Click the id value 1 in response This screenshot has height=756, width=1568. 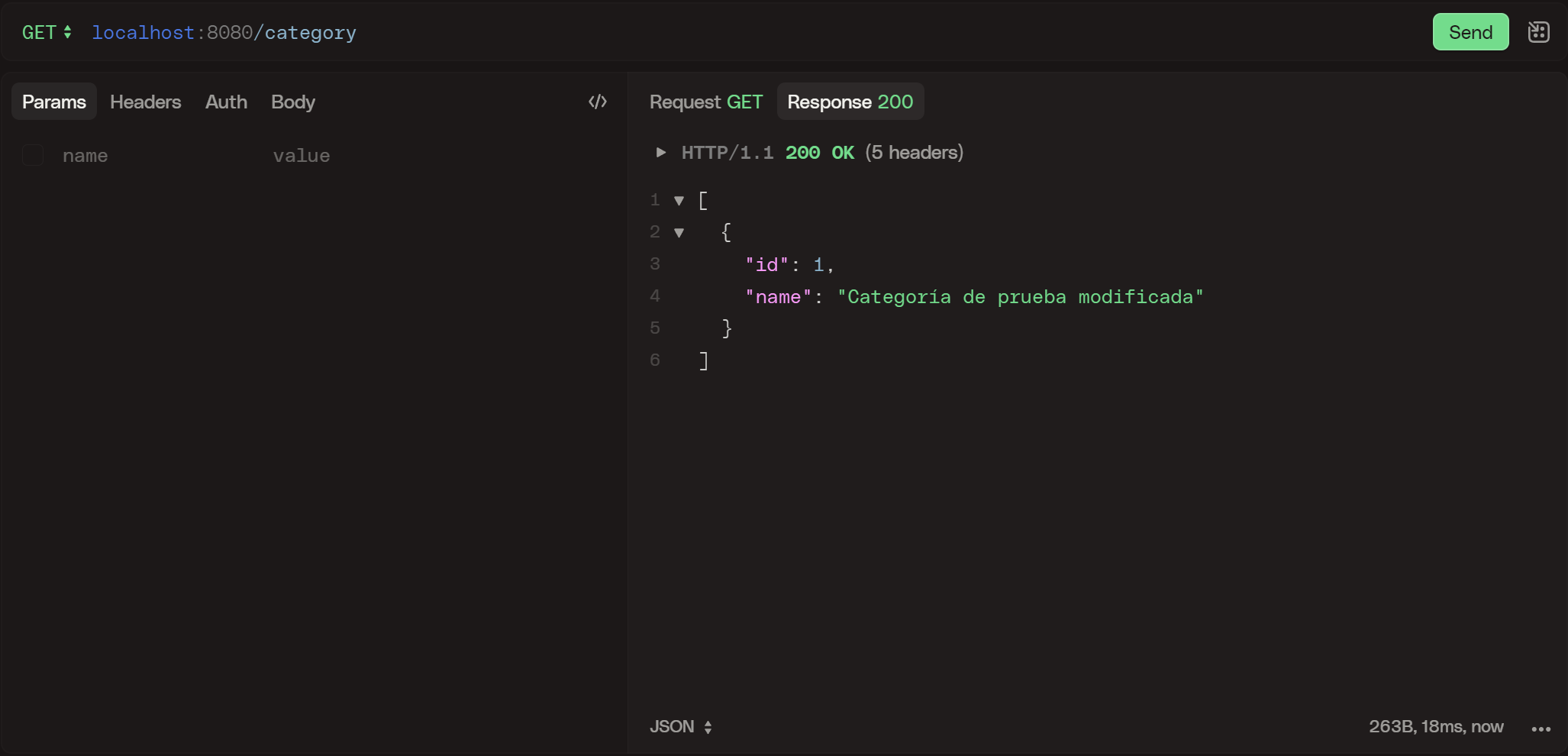point(818,265)
